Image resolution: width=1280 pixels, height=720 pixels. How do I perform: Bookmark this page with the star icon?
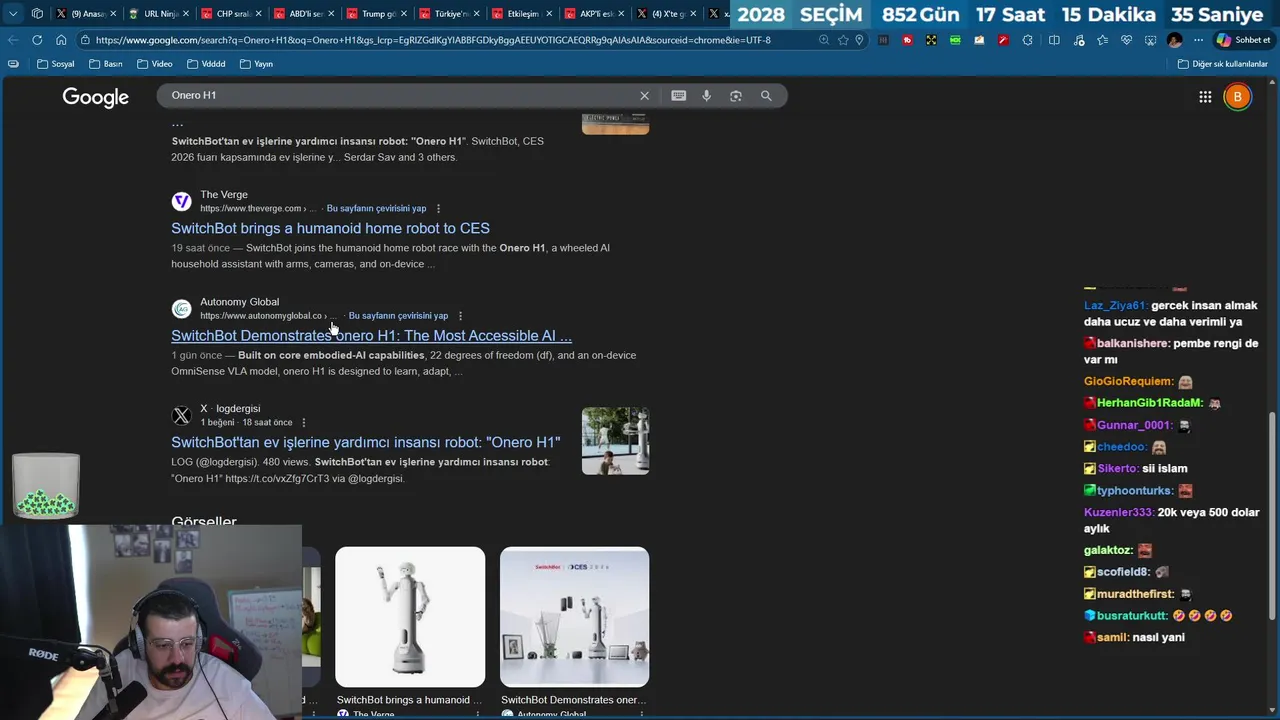(843, 40)
